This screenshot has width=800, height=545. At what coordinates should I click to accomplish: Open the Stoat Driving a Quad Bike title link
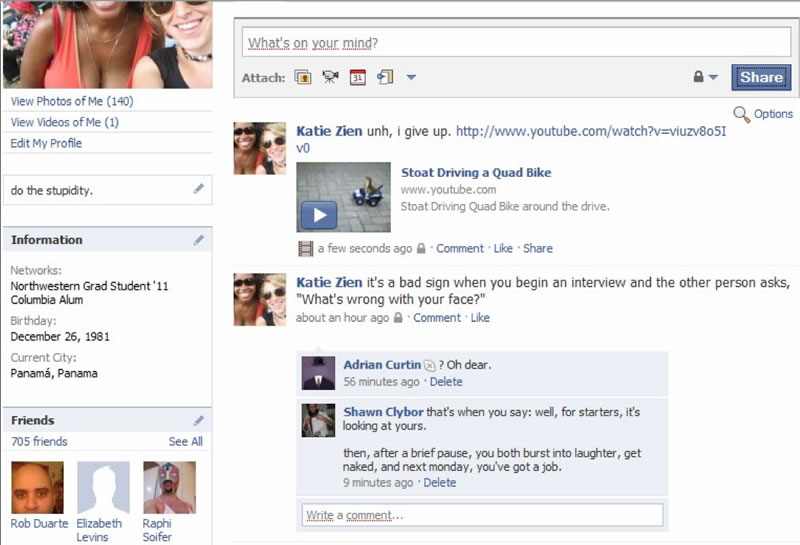click(476, 172)
